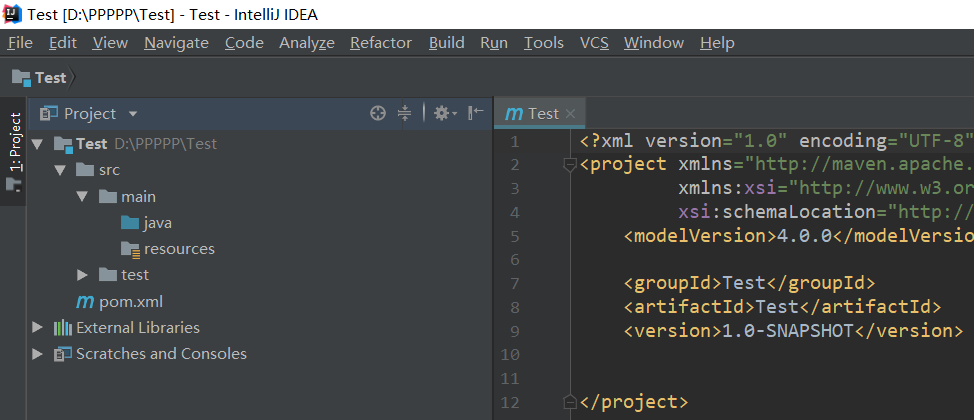Open the View menu
974x420 pixels.
[x=110, y=43]
